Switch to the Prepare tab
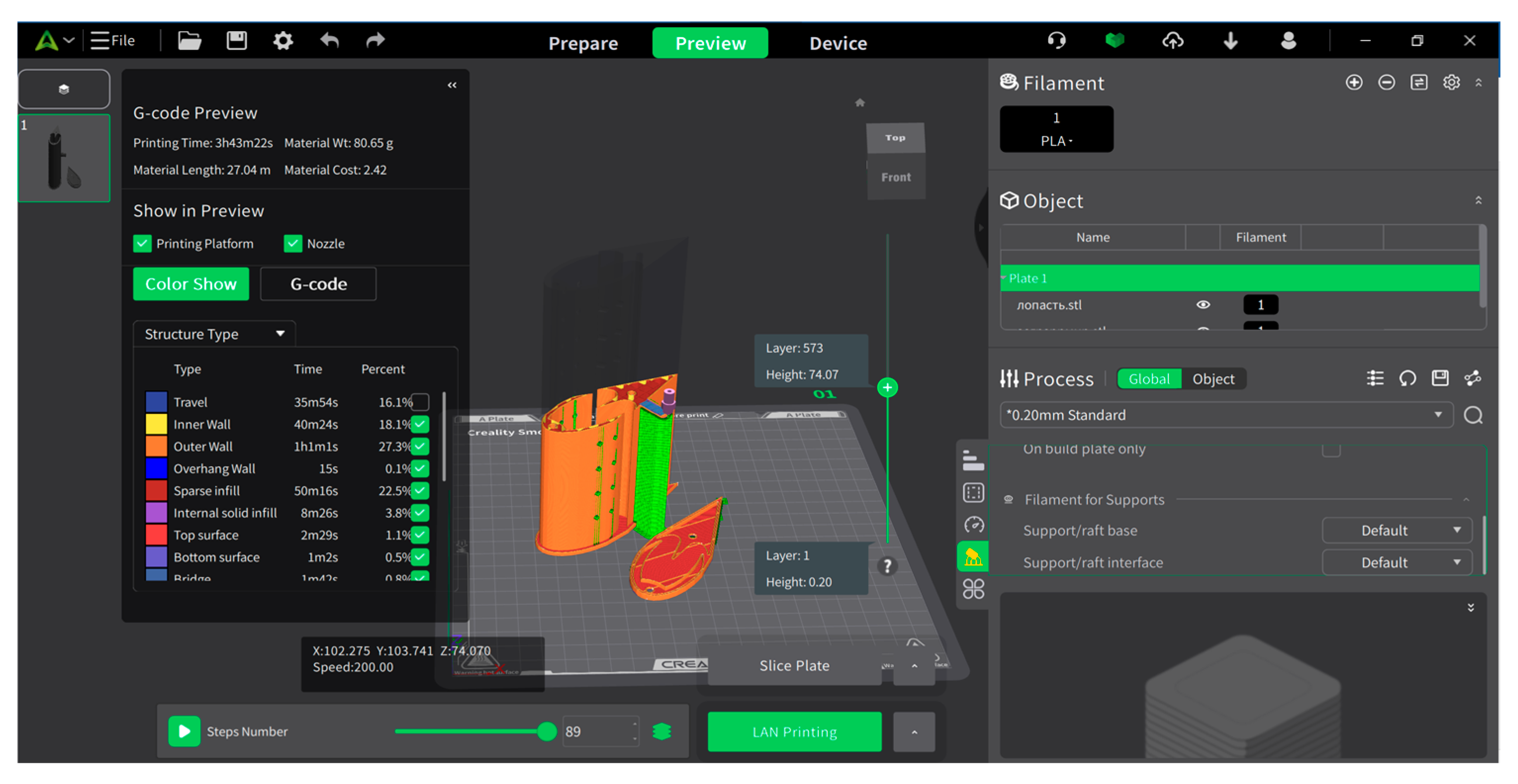1518x784 pixels. click(x=583, y=43)
